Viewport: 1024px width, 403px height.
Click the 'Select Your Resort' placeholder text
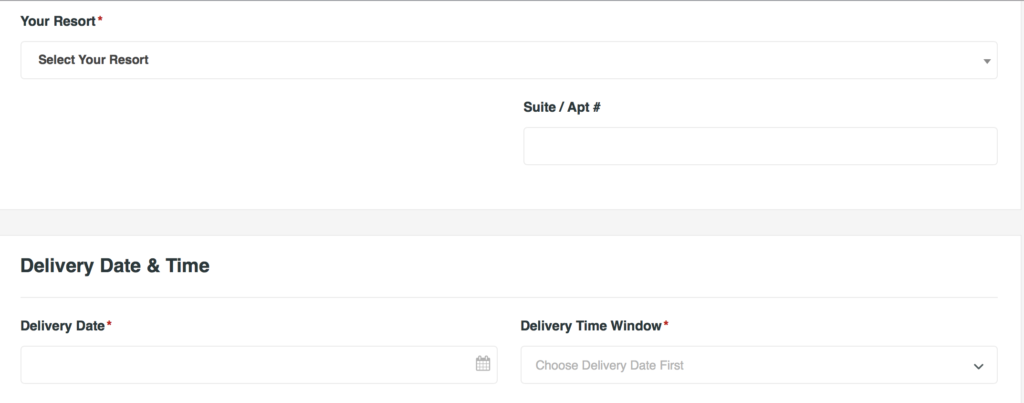tap(93, 60)
